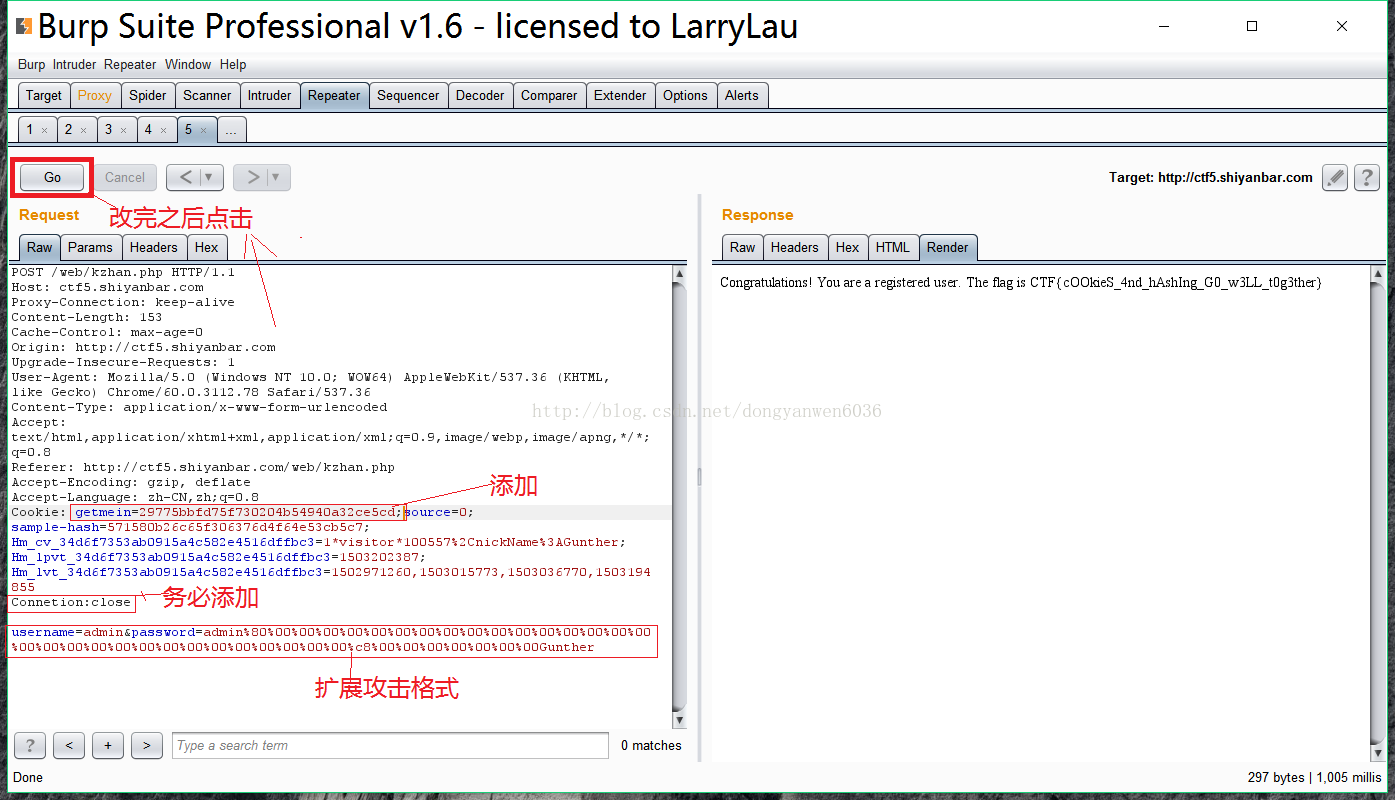Click the search term input field
The width and height of the screenshot is (1395, 800).
390,745
